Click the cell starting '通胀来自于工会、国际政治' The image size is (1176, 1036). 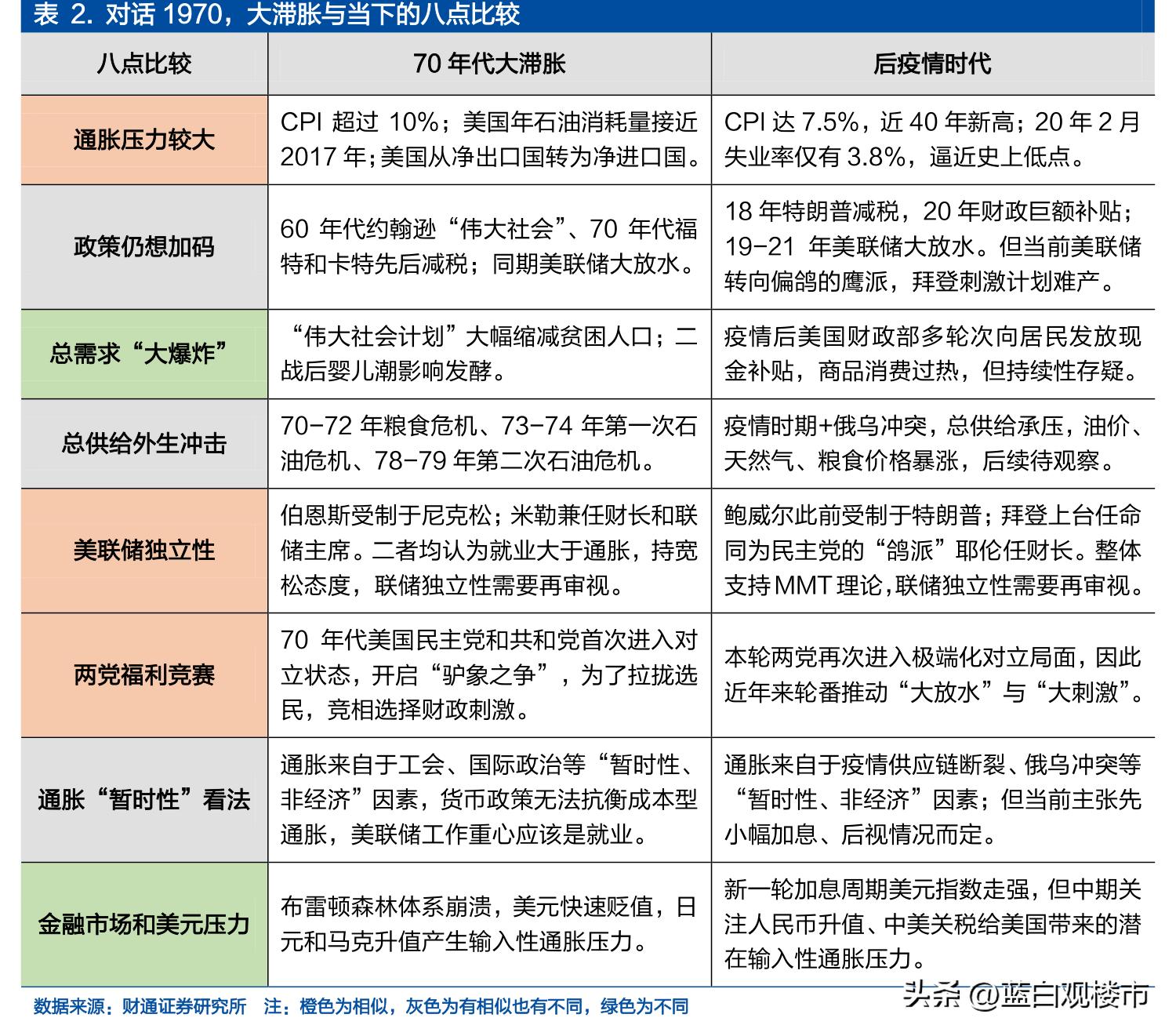[489, 800]
